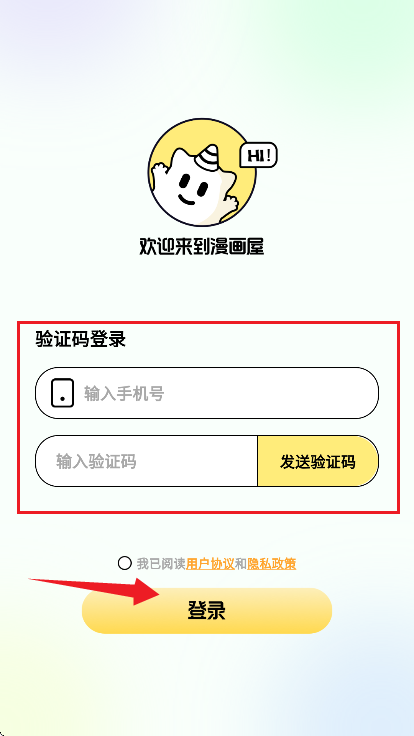Focus the 输入验证码 code input
The image size is (414, 736).
[x=146, y=461]
